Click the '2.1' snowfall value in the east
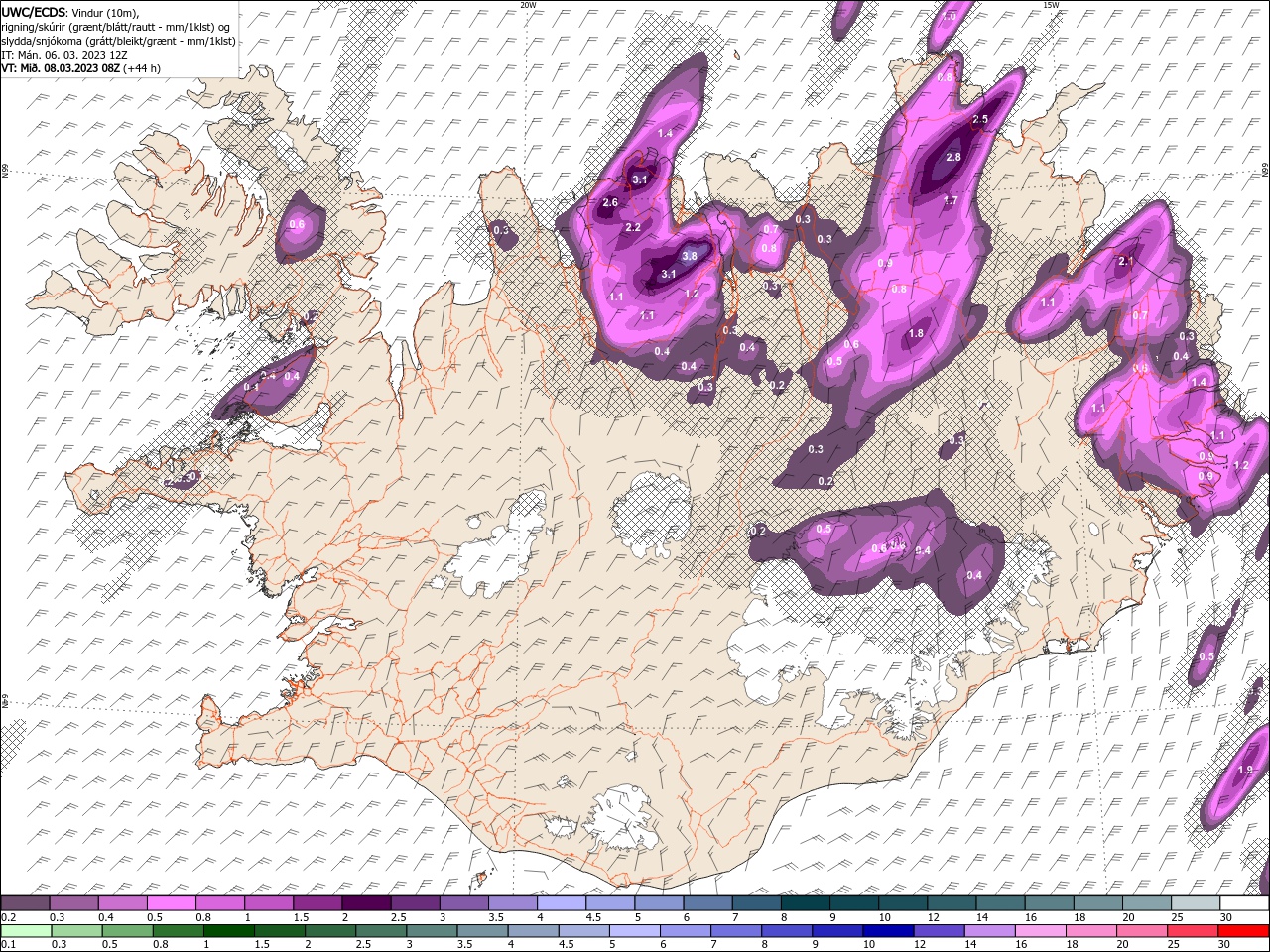Image resolution: width=1270 pixels, height=952 pixels. (1126, 262)
